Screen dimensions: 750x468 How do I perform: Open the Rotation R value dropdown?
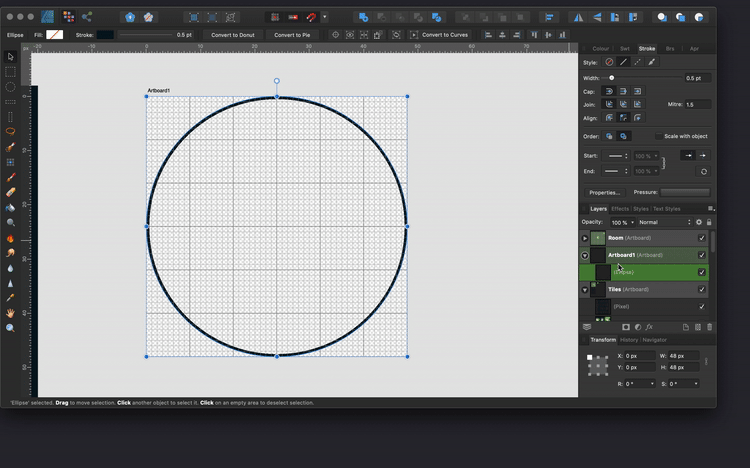click(652, 384)
